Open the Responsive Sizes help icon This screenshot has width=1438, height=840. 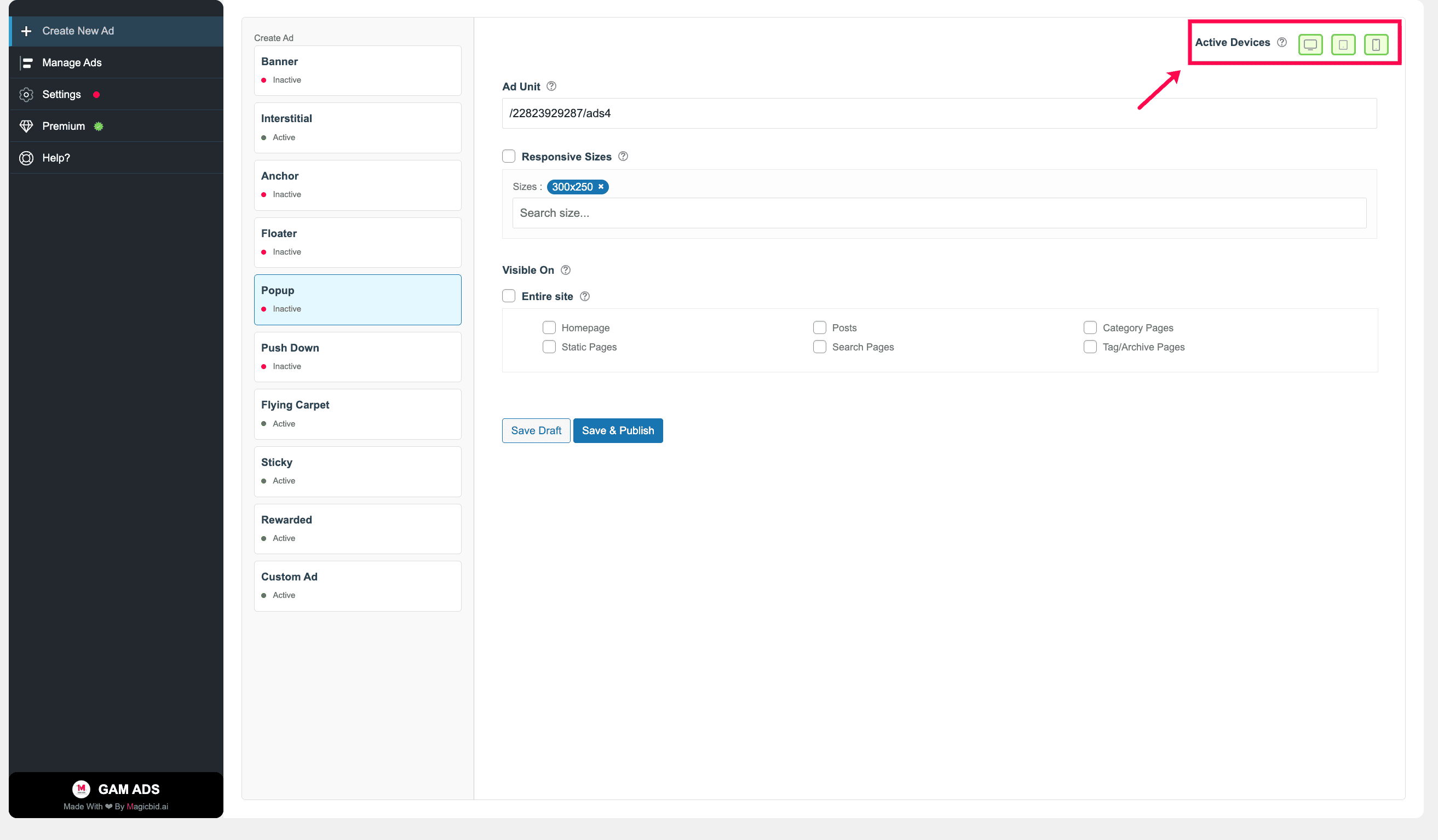pyautogui.click(x=623, y=157)
